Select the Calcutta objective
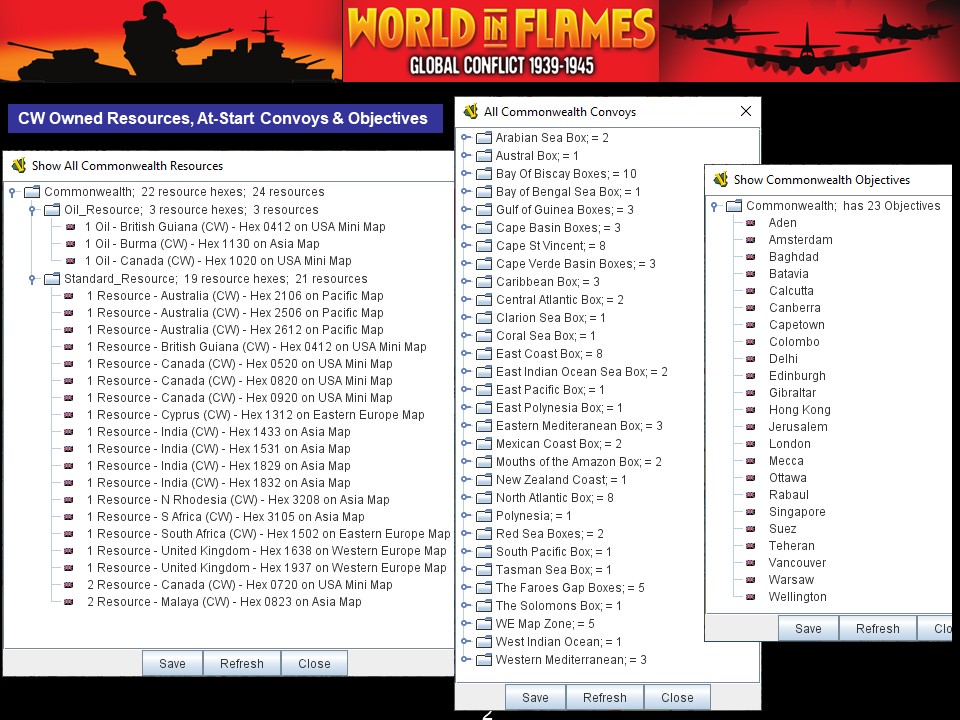The width and height of the screenshot is (960, 720). [791, 291]
